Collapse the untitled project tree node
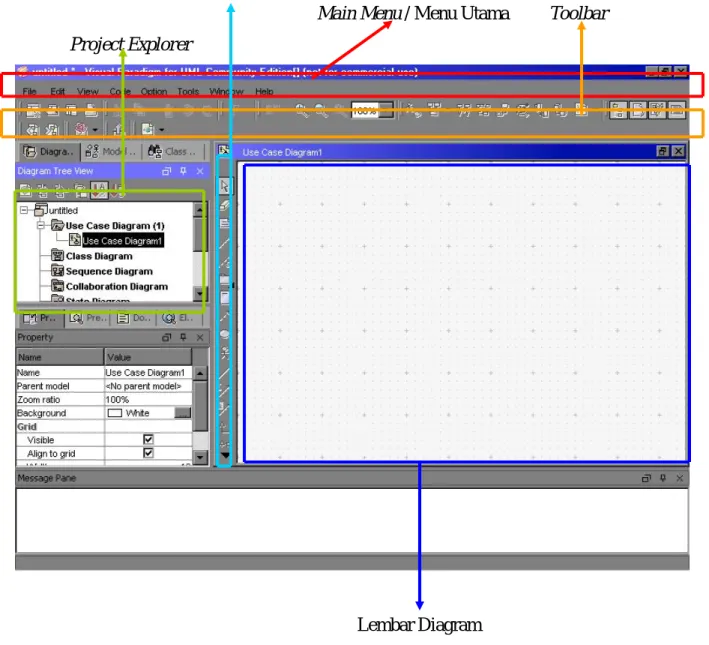 click(24, 210)
